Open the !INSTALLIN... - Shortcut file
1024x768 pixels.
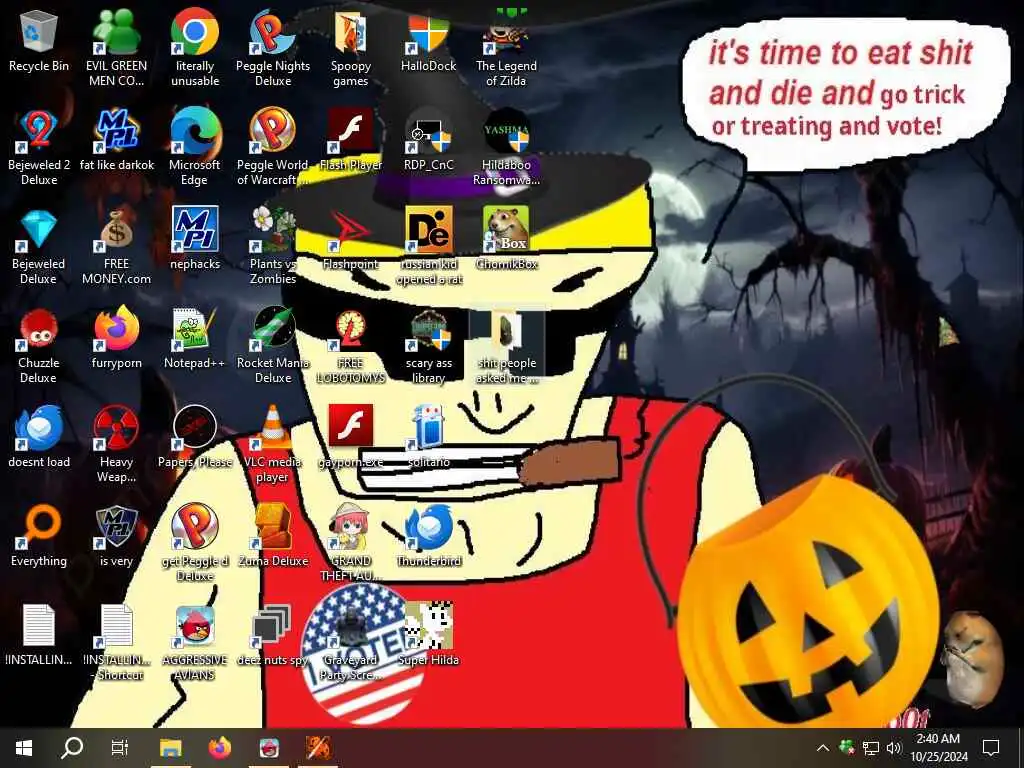click(116, 643)
